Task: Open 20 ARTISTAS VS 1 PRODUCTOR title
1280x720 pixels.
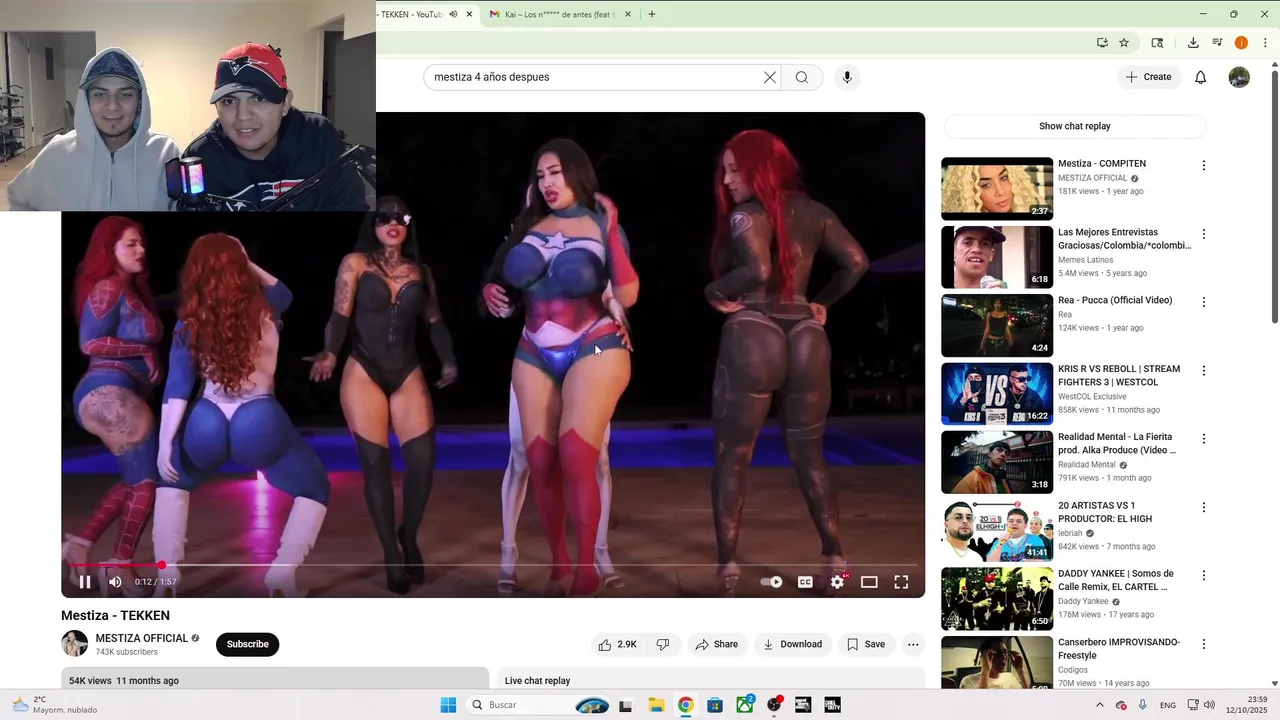Action: pyautogui.click(x=1105, y=512)
